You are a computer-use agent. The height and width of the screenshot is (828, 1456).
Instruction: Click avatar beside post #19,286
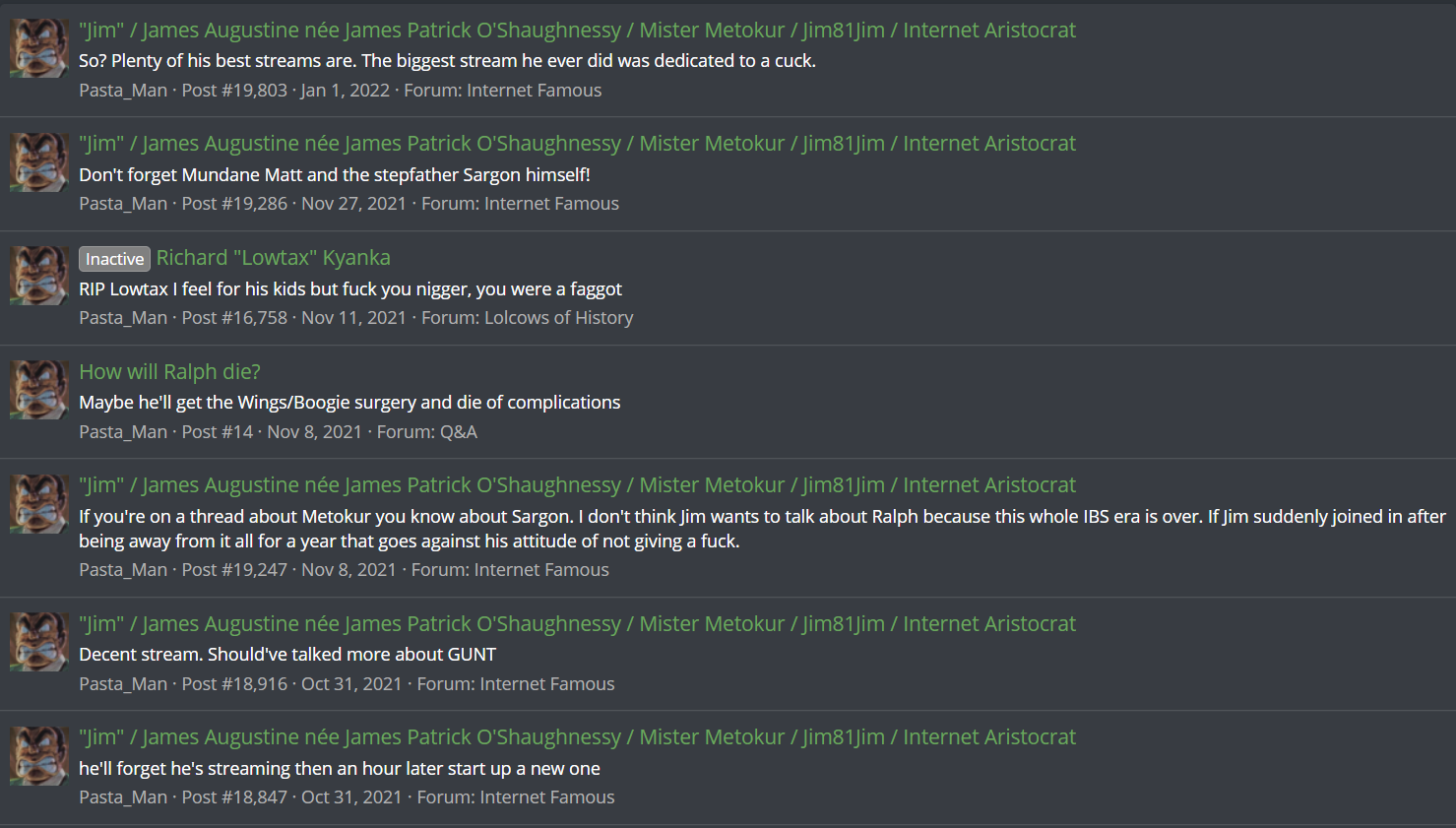click(39, 162)
